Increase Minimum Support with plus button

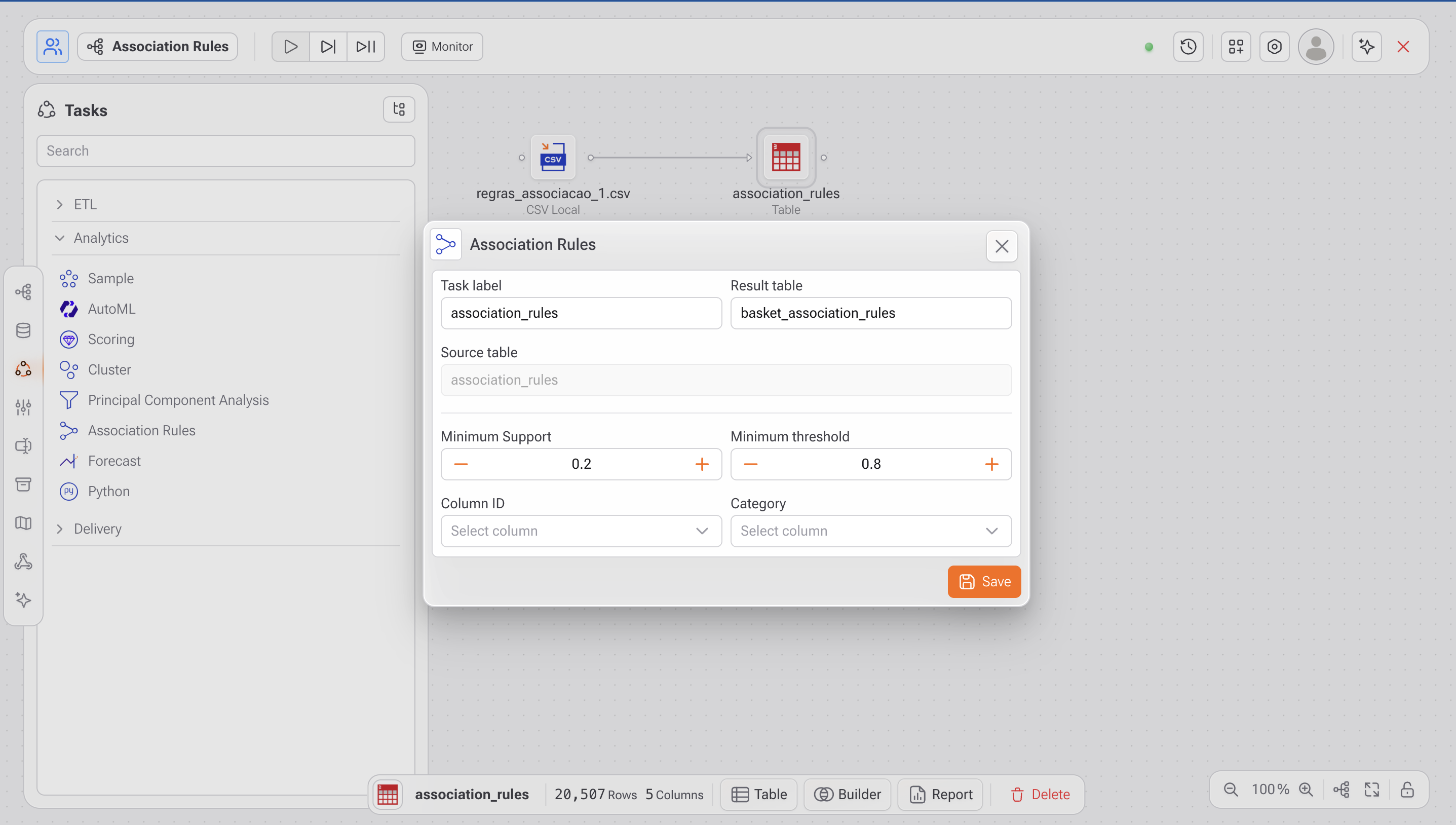[702, 464]
